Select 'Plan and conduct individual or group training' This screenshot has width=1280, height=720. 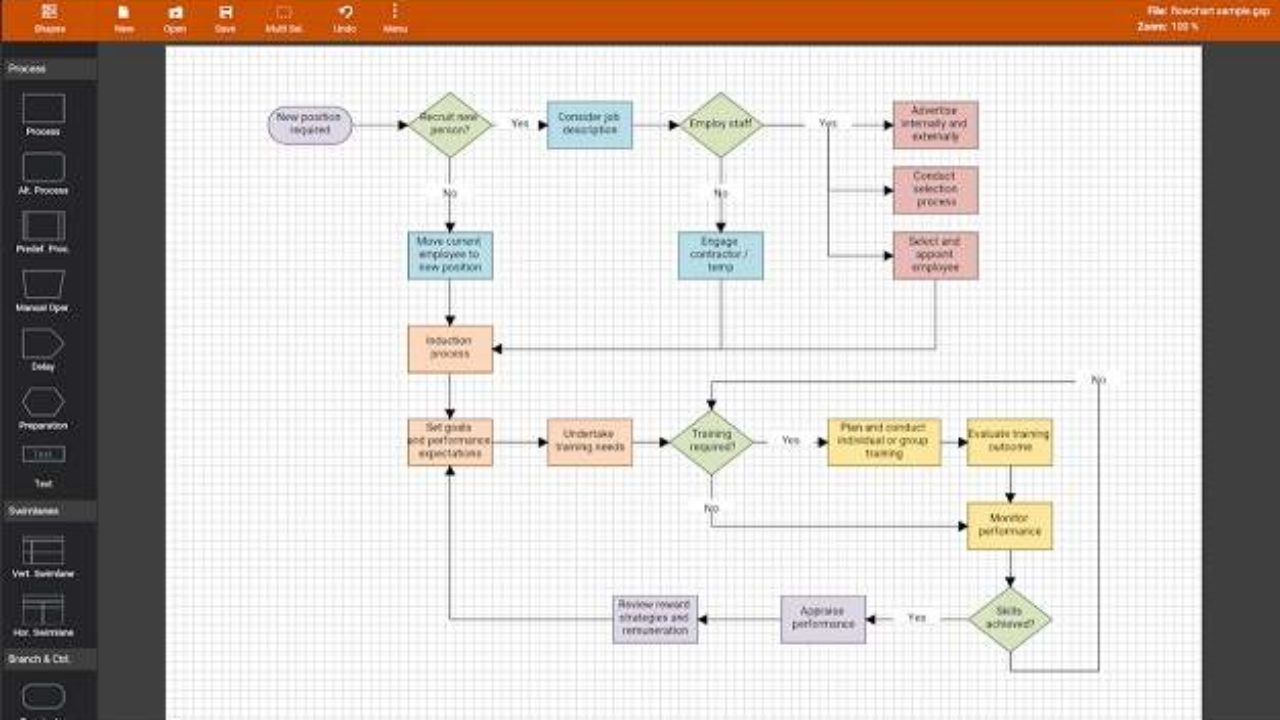(x=884, y=442)
